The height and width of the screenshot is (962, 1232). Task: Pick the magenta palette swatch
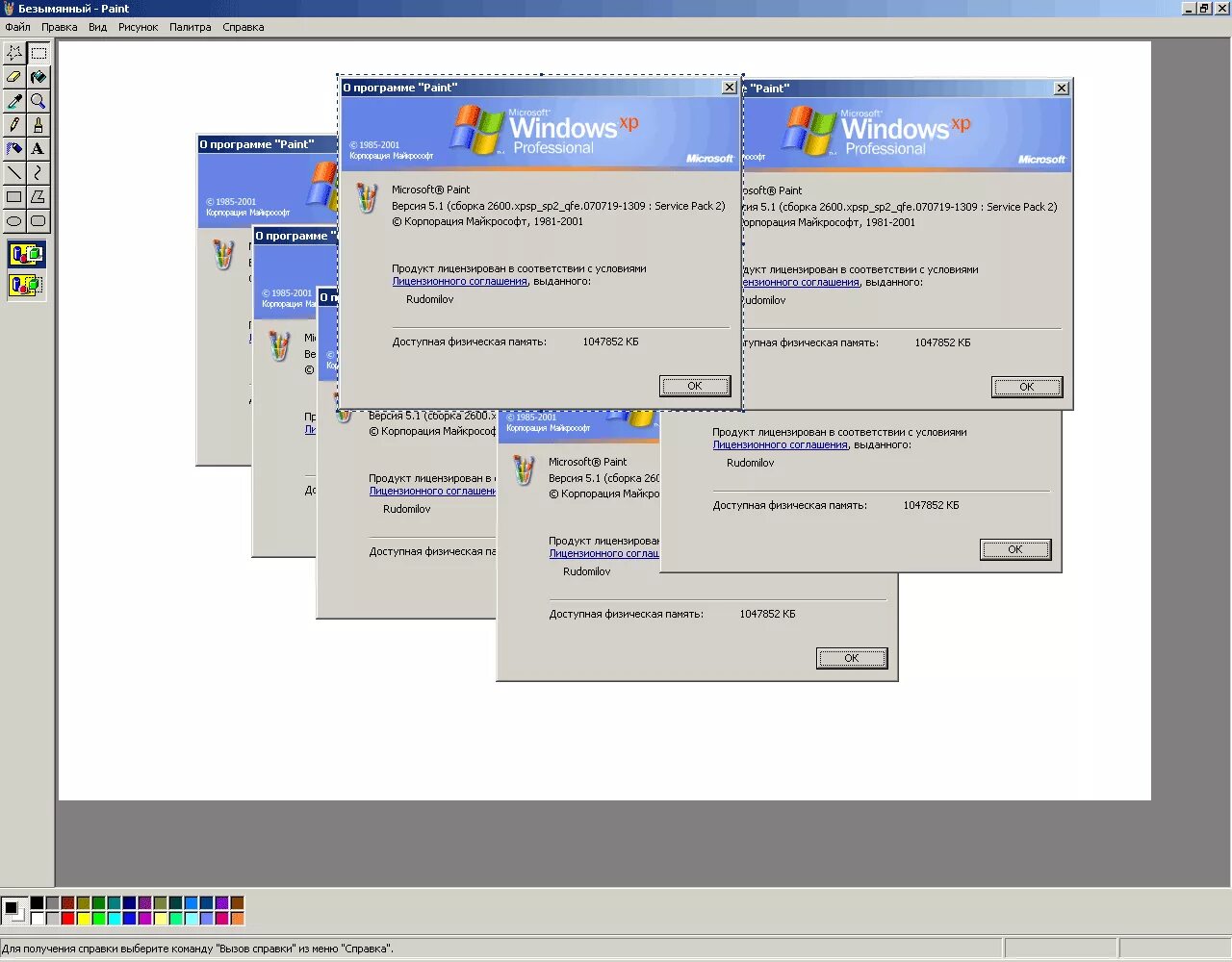[x=144, y=918]
